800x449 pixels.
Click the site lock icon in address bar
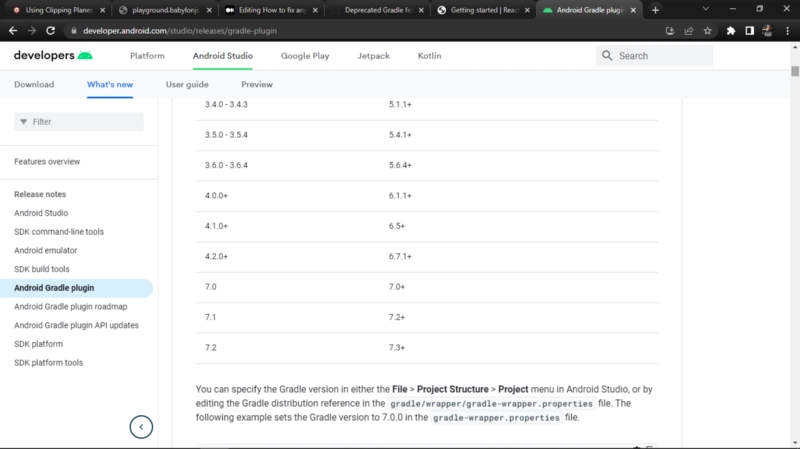(x=74, y=31)
